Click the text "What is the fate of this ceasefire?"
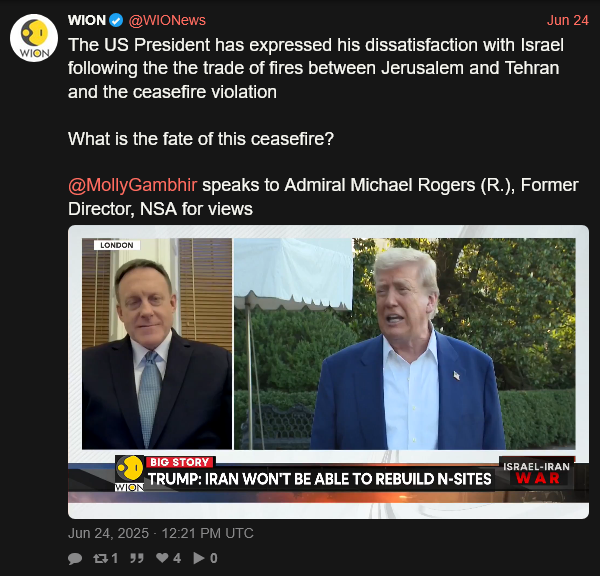600x576 pixels. pos(201,139)
